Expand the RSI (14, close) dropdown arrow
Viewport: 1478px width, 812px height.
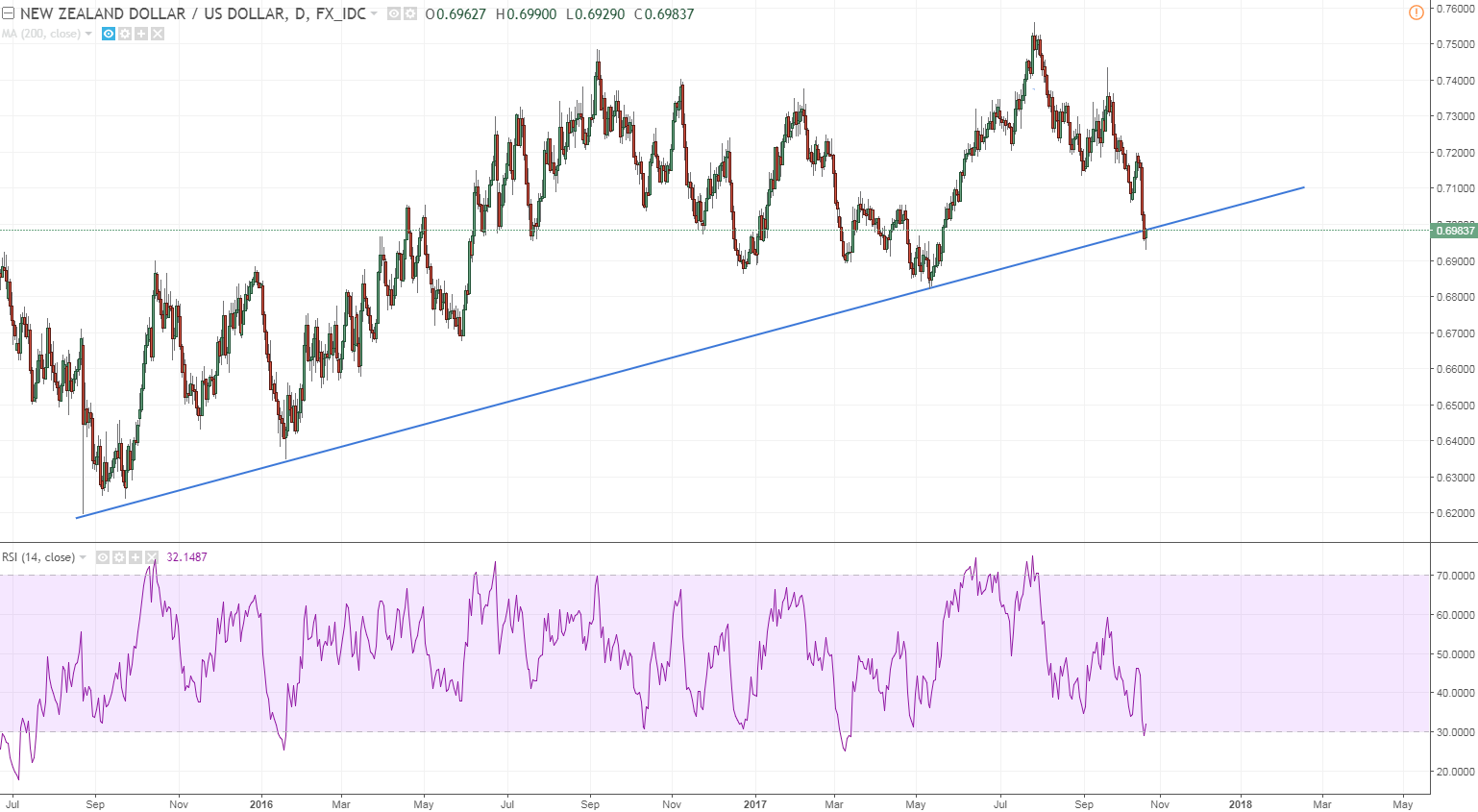point(83,557)
